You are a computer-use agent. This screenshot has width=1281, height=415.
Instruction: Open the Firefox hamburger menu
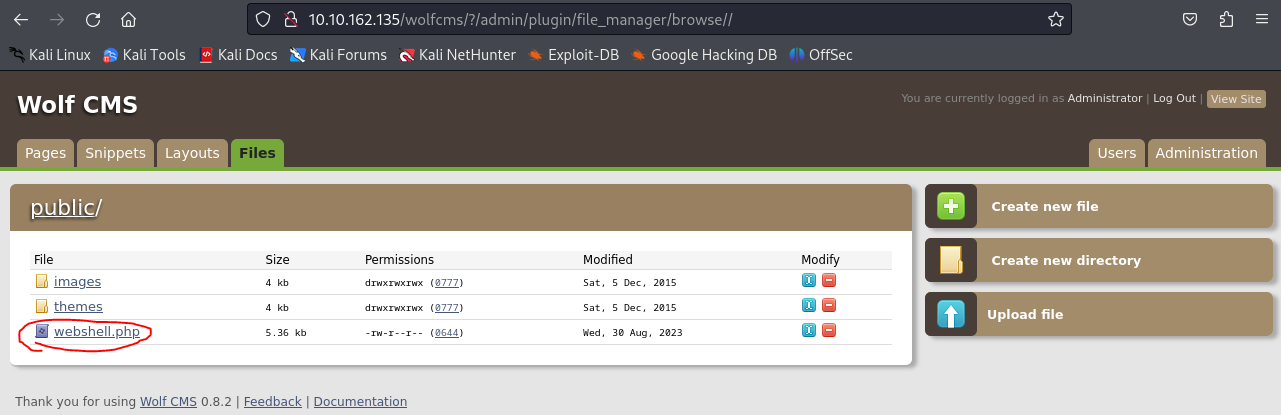point(1262,19)
